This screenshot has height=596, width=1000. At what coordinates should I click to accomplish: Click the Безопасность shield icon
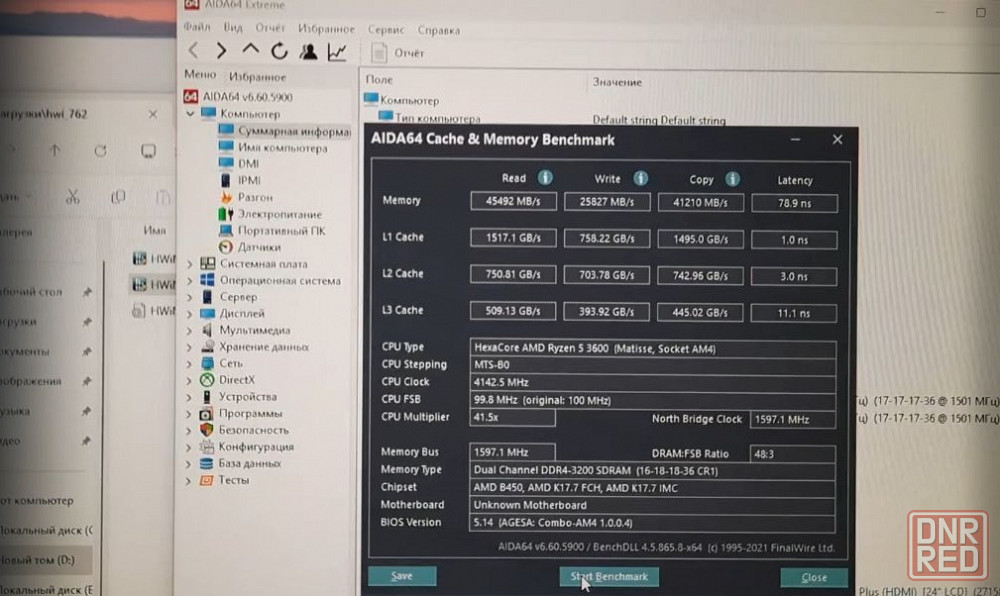[207, 430]
